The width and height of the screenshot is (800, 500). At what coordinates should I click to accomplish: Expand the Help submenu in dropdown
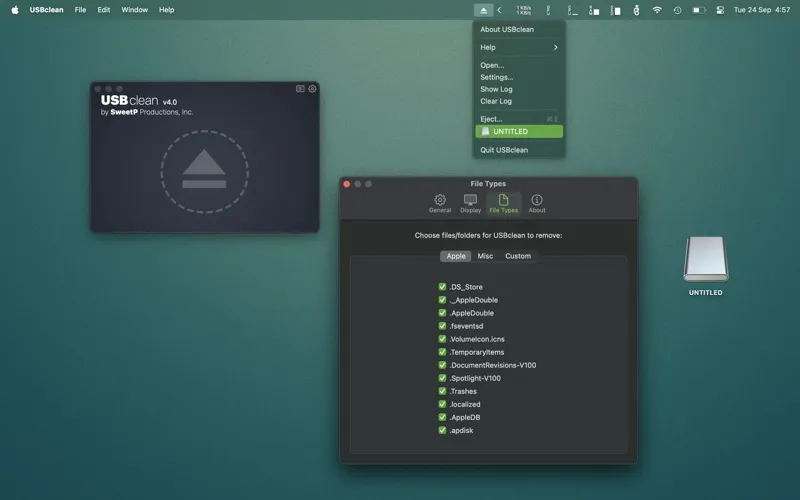(519, 47)
